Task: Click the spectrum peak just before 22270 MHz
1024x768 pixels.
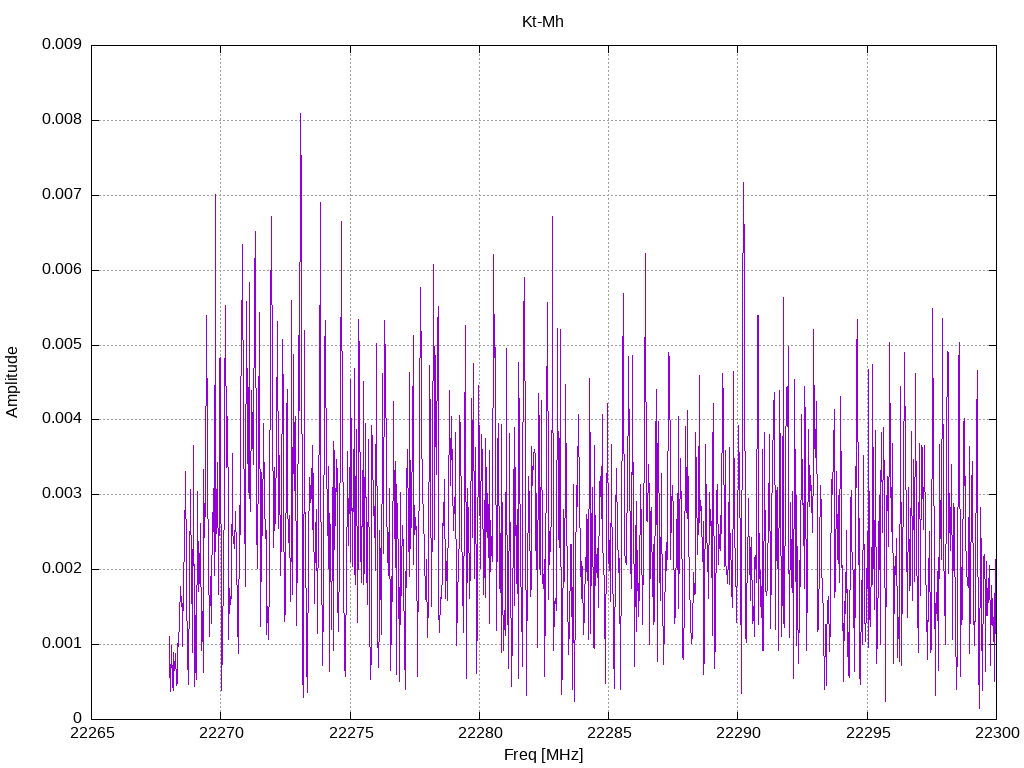Action: pos(216,195)
